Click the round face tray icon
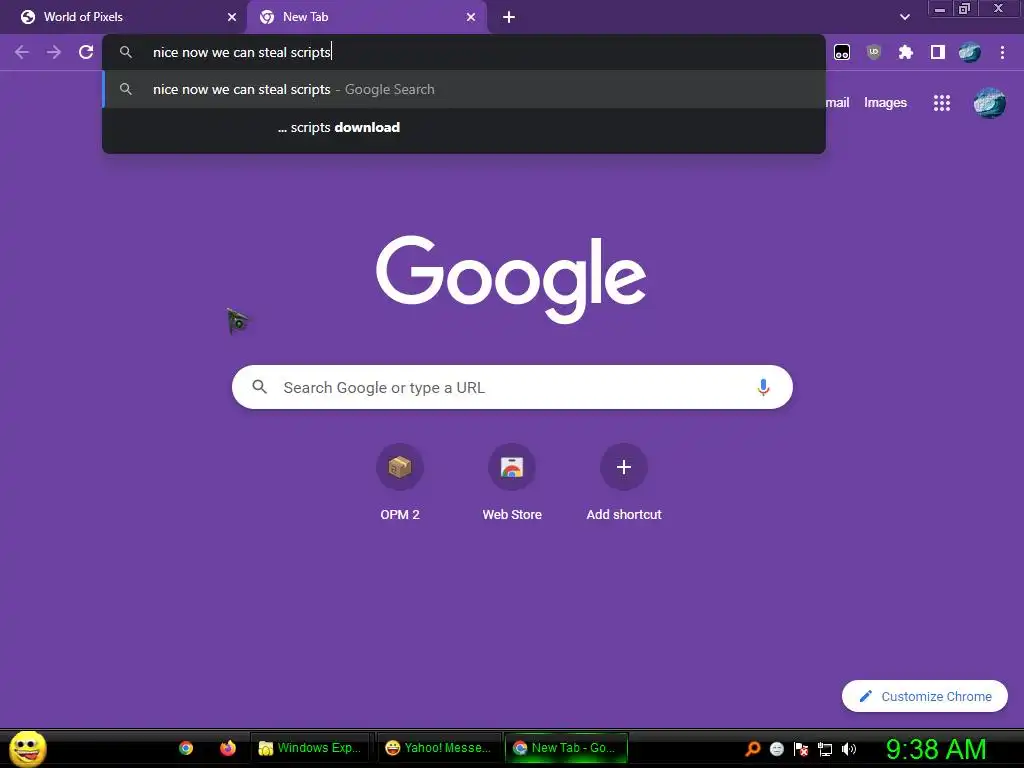1024x768 pixels. (x=777, y=749)
